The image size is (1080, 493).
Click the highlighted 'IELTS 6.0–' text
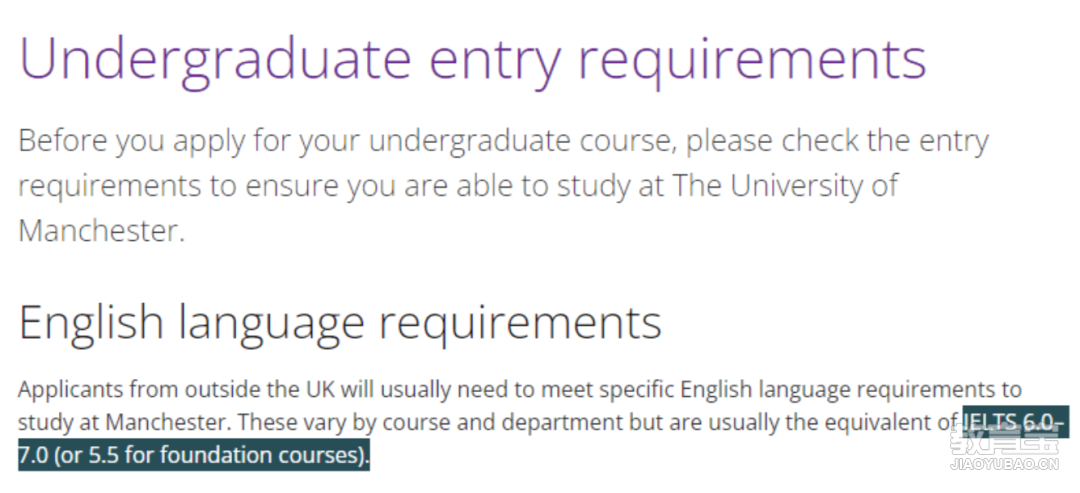point(1015,422)
